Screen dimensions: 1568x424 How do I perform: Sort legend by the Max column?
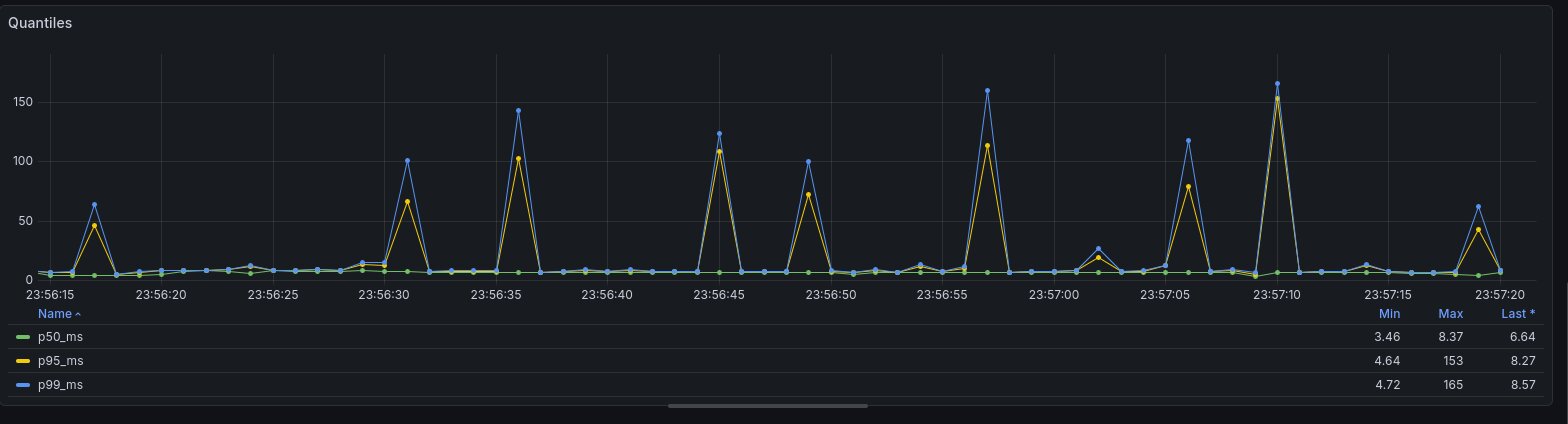[1451, 314]
